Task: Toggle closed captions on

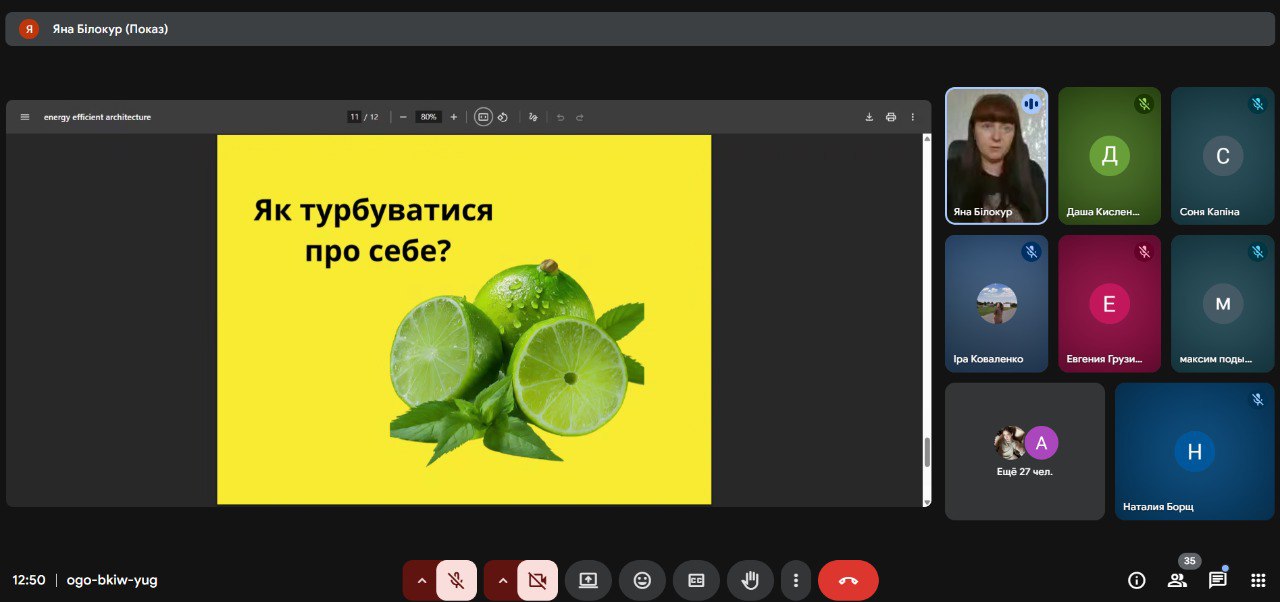Action: 696,580
